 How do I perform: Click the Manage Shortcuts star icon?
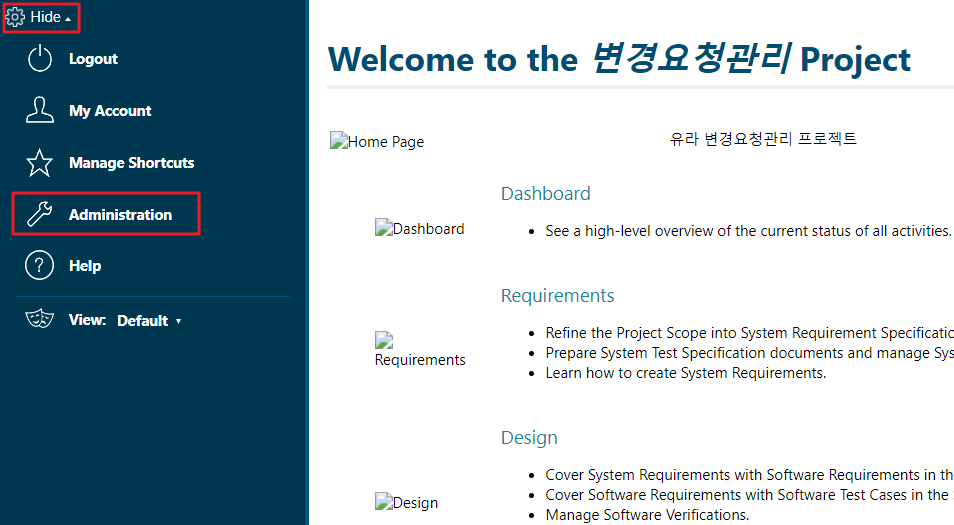pos(40,163)
